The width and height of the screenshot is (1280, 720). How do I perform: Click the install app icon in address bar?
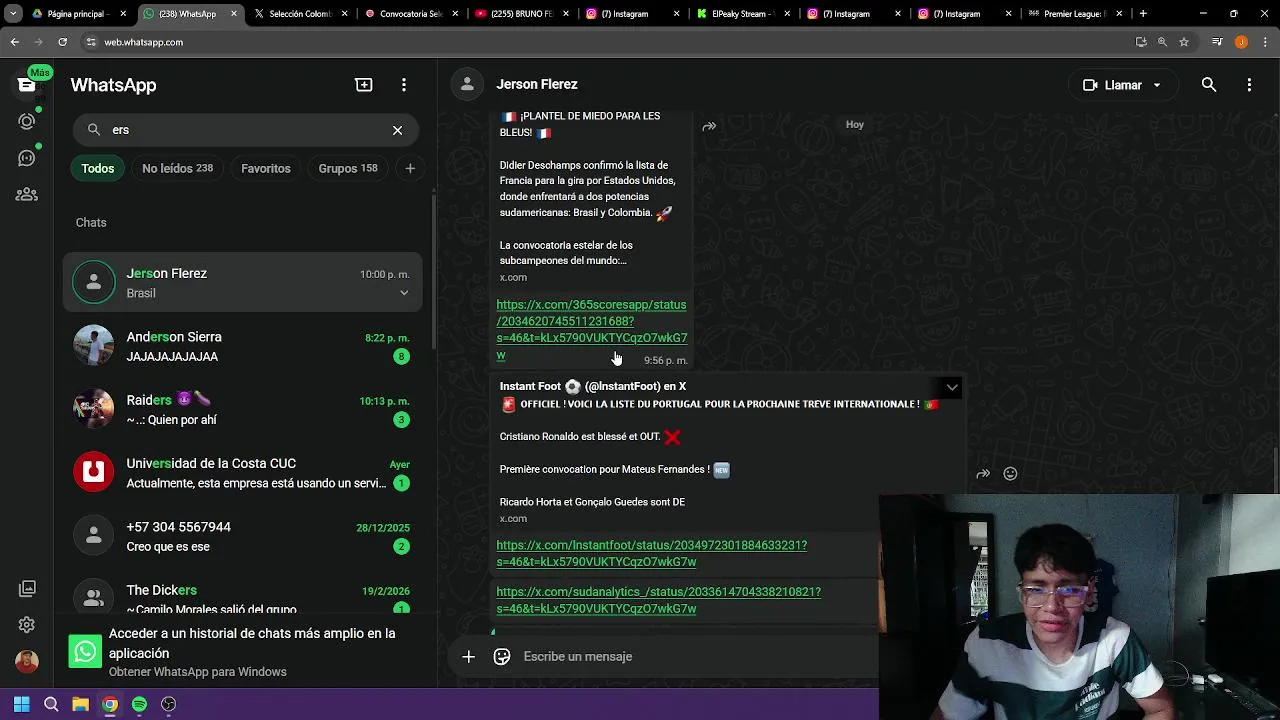click(1141, 42)
